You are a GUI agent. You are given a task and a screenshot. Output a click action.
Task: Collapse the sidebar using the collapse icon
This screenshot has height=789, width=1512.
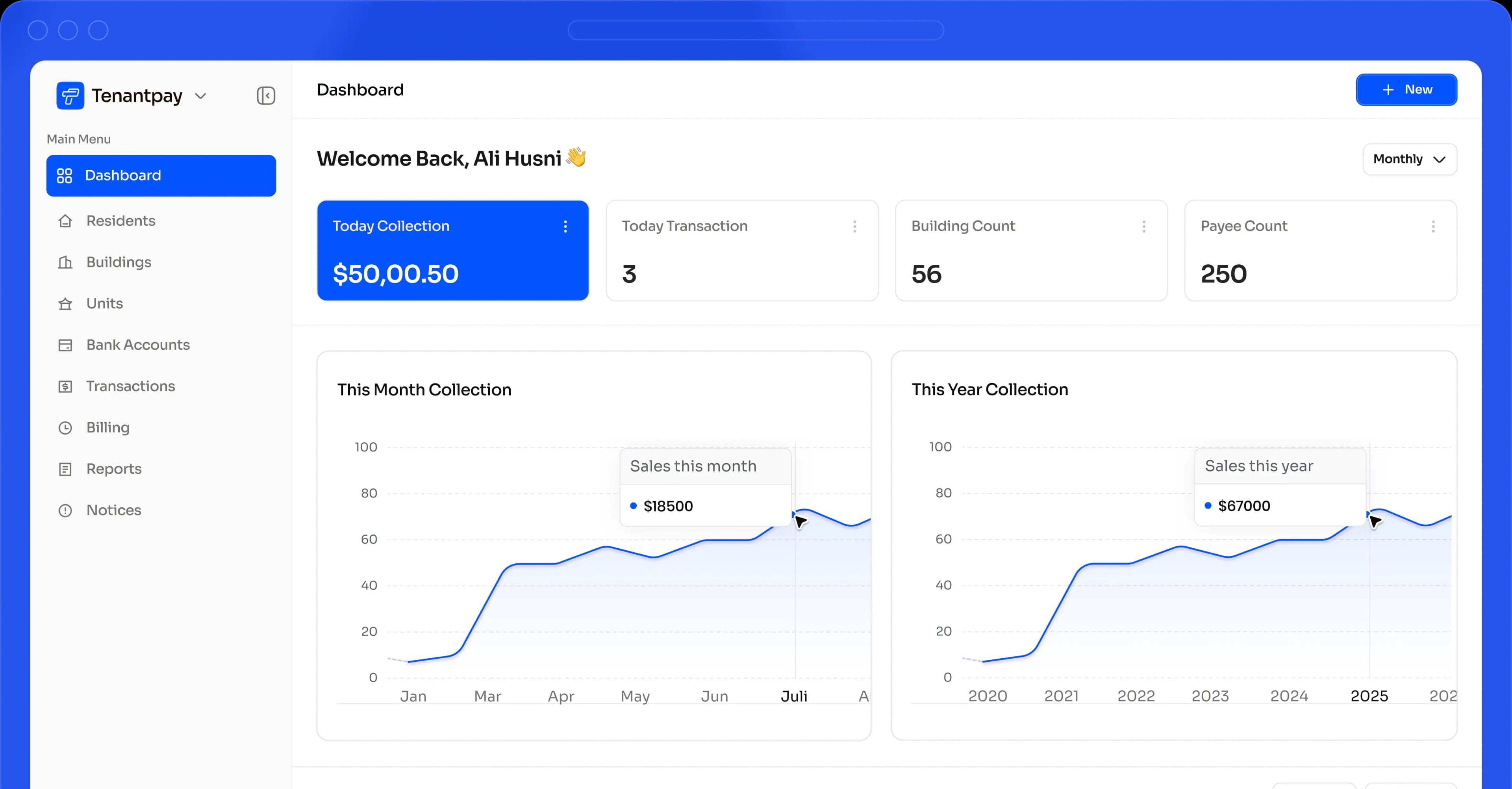266,96
